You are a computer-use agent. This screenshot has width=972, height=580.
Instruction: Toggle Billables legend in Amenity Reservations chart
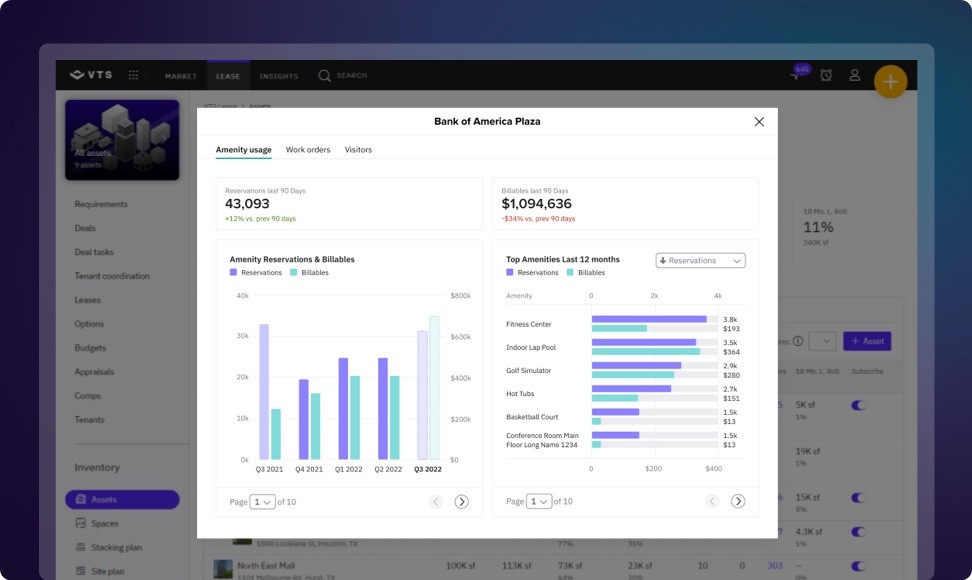309,273
